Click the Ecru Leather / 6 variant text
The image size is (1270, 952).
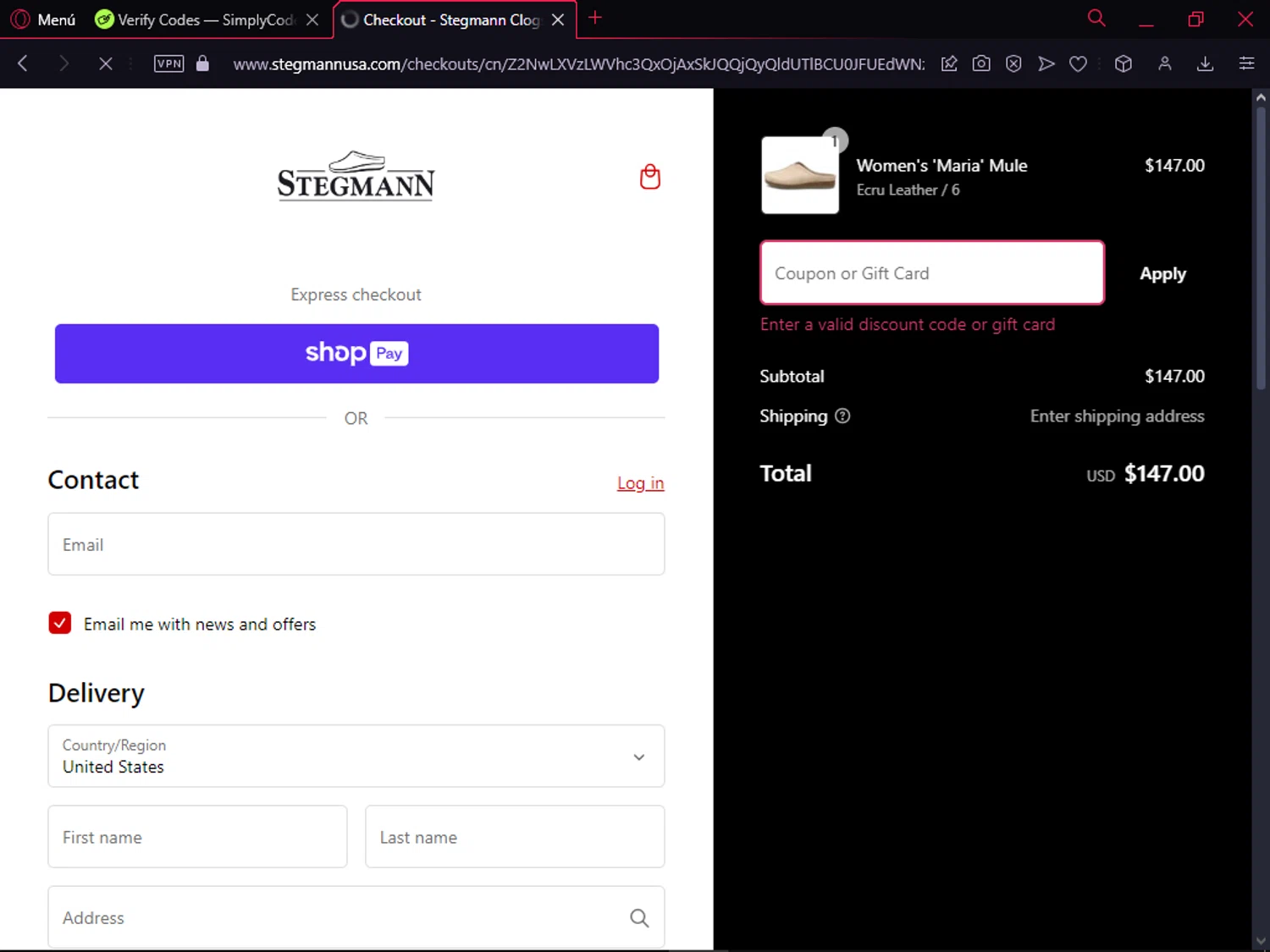click(908, 190)
